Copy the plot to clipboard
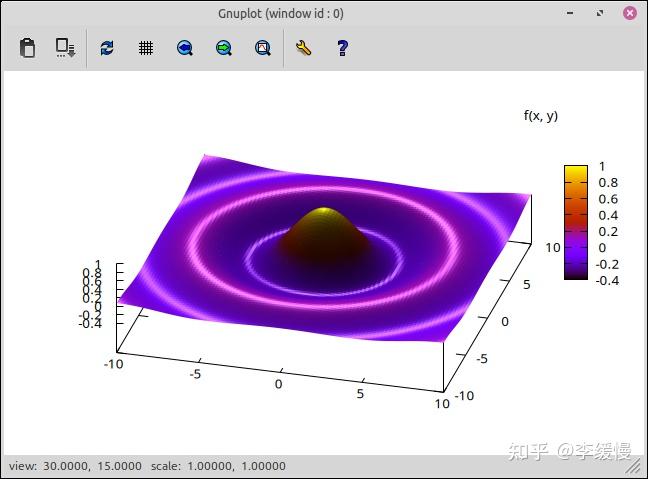The width and height of the screenshot is (648, 479). click(27, 48)
